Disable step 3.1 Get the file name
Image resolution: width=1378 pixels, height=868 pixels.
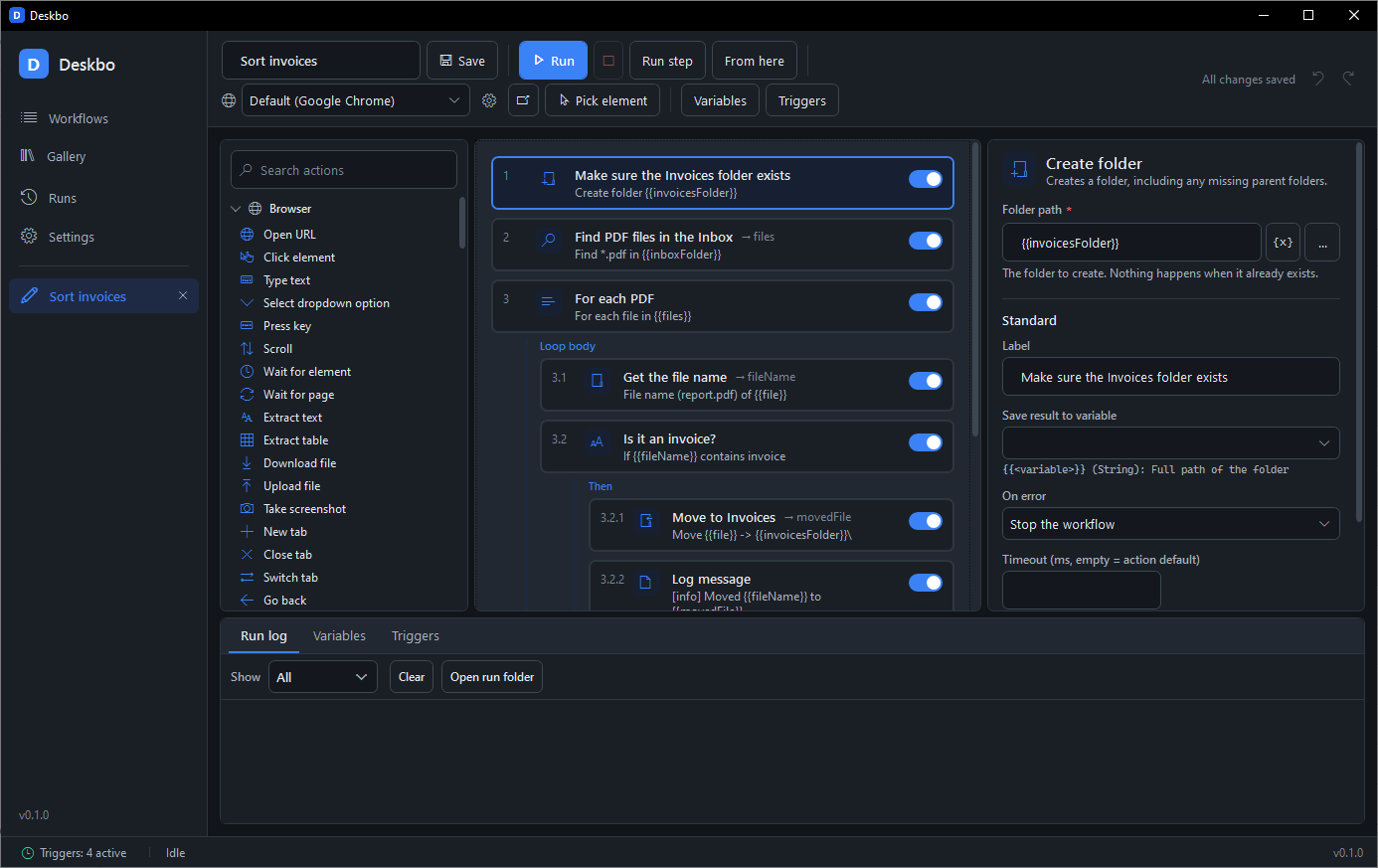[926, 381]
